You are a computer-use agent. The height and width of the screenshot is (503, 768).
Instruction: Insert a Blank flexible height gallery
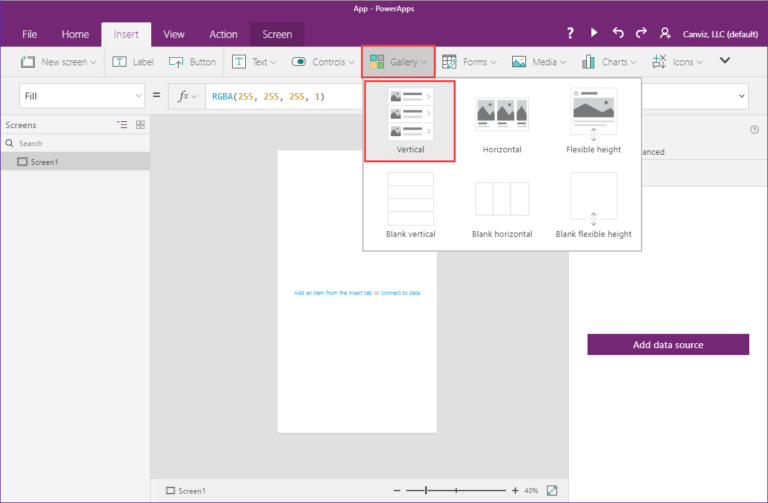(x=593, y=205)
